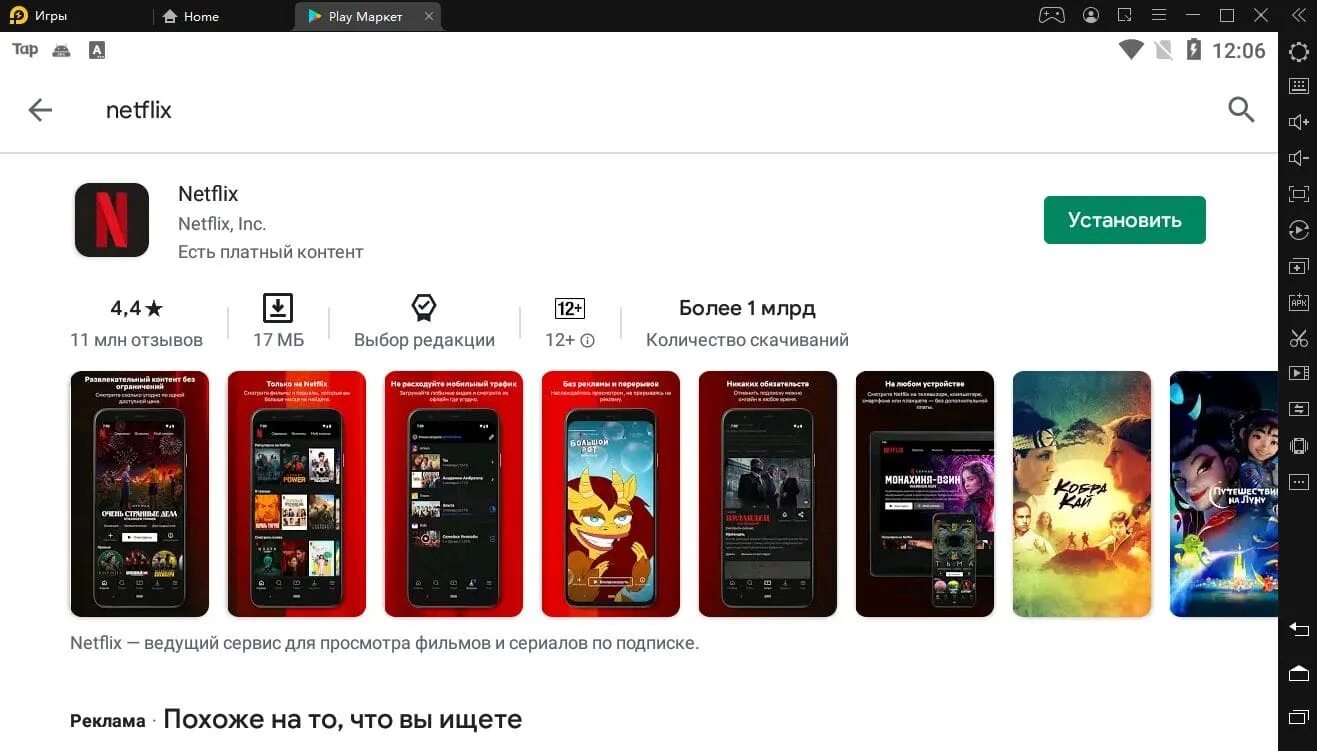
Task: Click the Похоже на то, что вы ищете heading
Action: 343,719
